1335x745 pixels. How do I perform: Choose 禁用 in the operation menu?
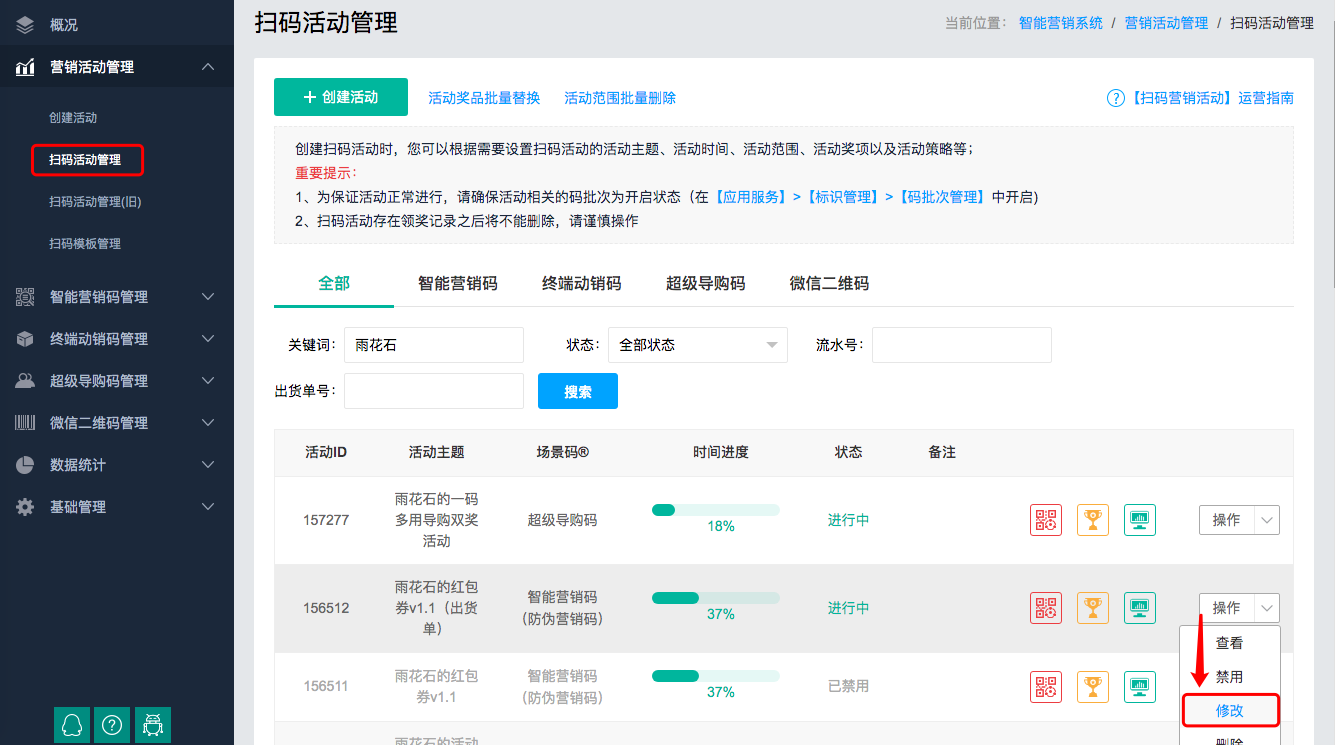click(x=1230, y=677)
